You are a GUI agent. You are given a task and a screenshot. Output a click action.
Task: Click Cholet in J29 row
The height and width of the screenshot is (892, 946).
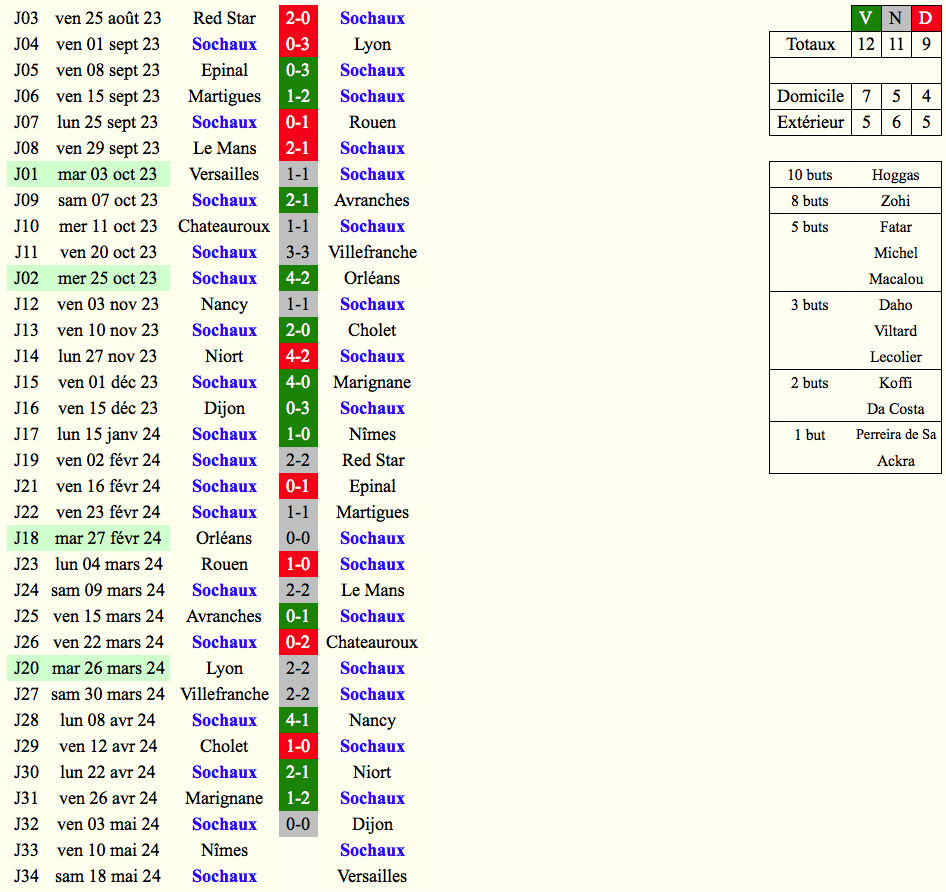coord(224,746)
